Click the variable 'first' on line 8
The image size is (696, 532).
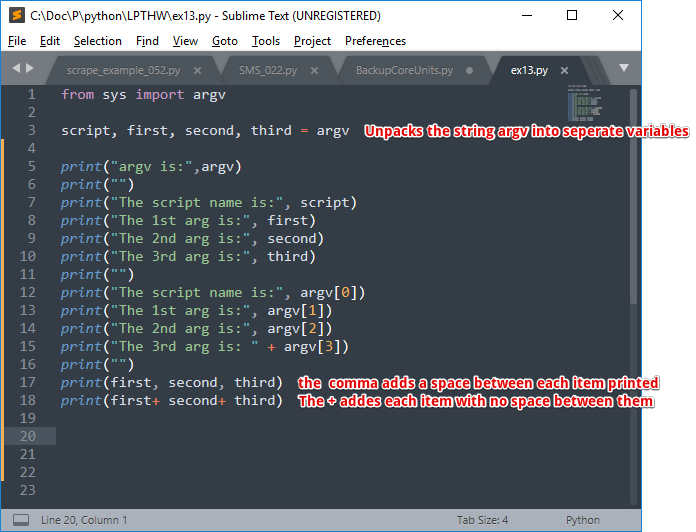tap(288, 221)
